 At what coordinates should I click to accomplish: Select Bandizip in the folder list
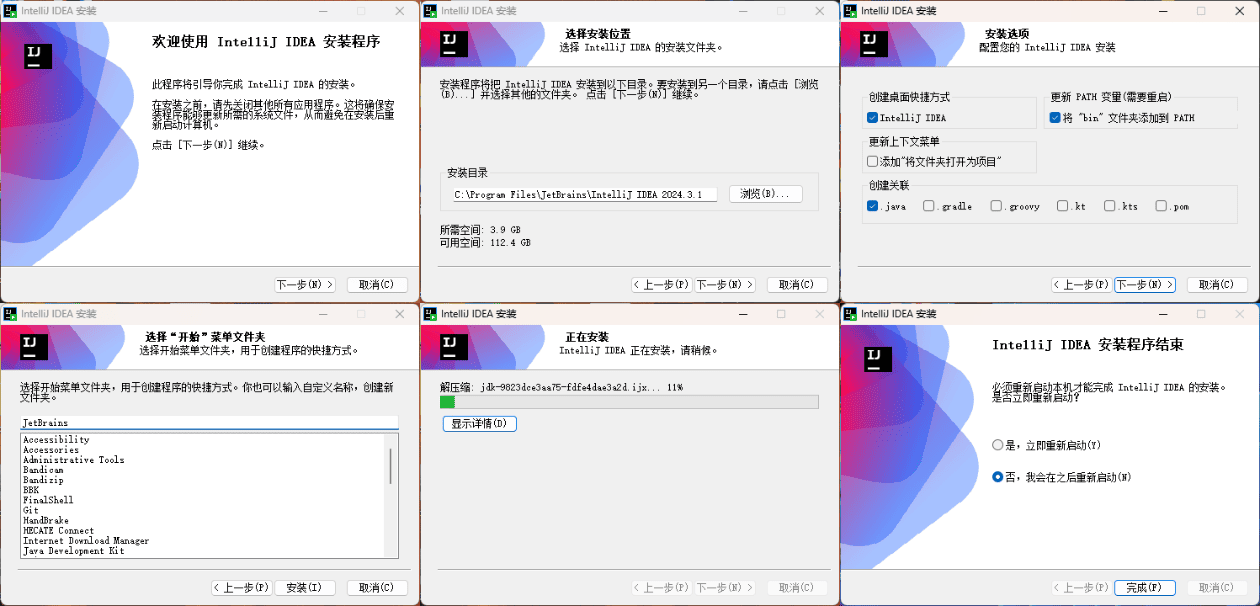(x=43, y=480)
